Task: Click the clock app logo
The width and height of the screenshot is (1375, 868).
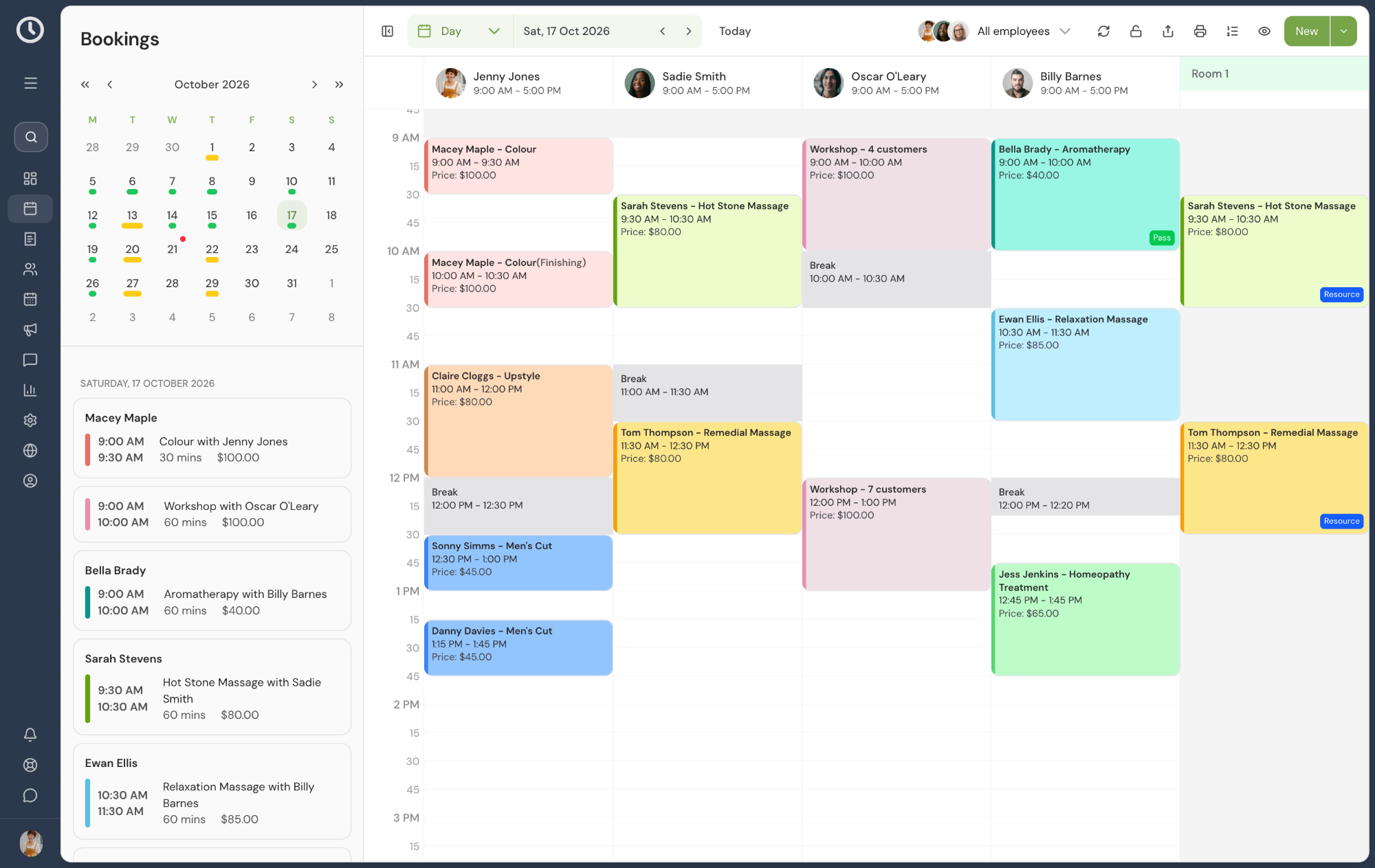Action: click(x=30, y=30)
